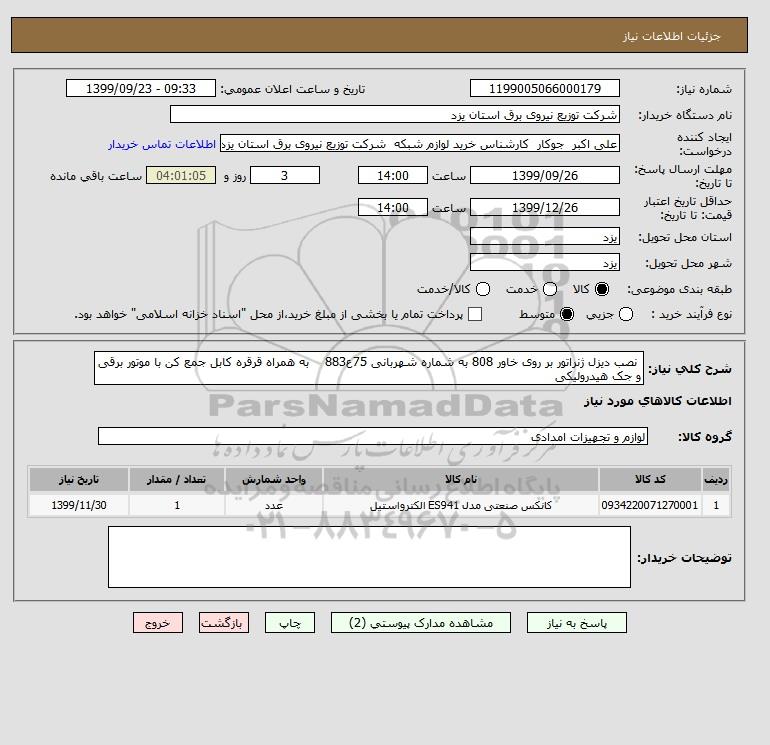Screen dimensions: 770x745
Task: Click the request creator field علی اکبر جوکار
Action: tap(420, 144)
